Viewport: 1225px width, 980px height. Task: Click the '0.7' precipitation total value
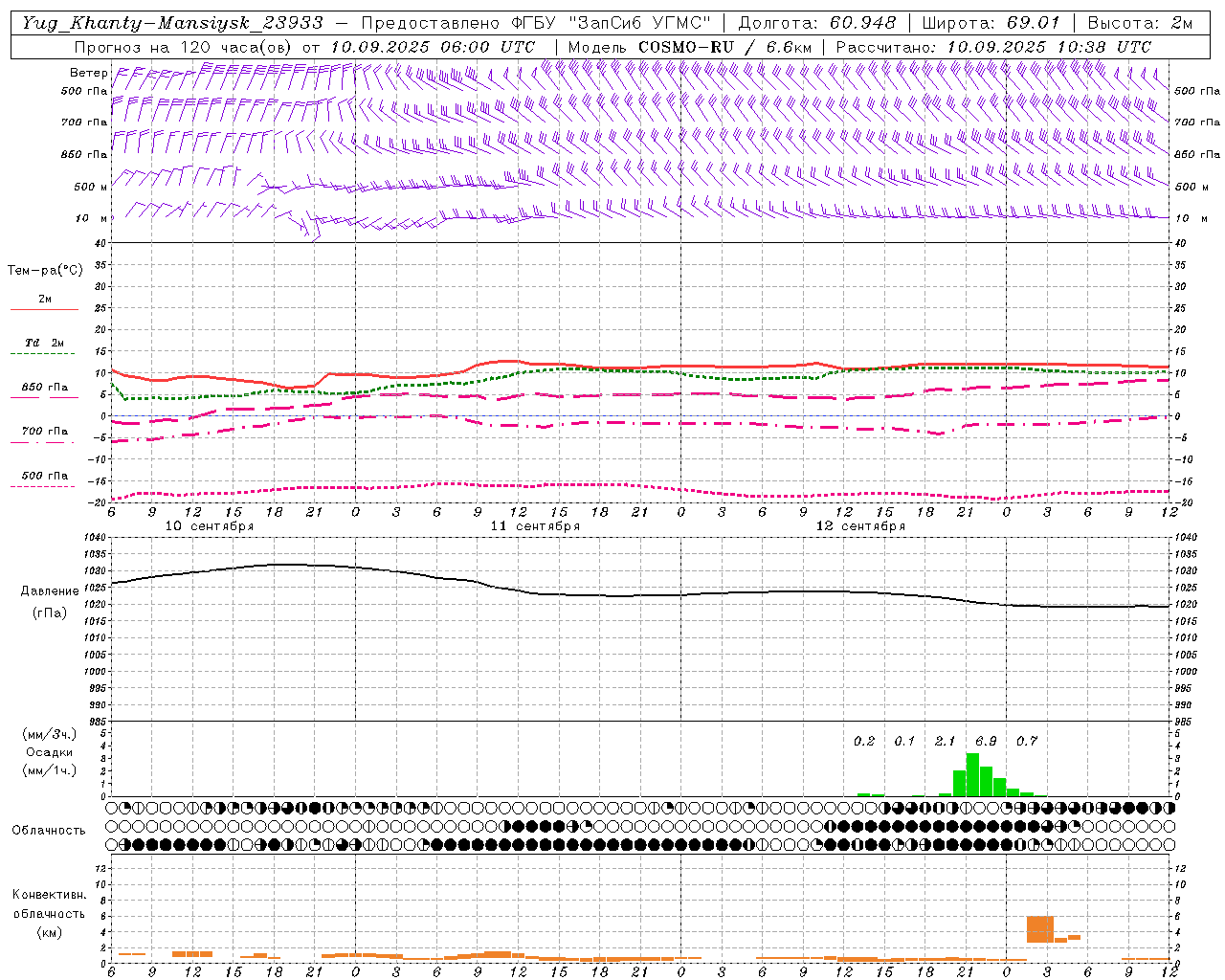[x=1027, y=741]
